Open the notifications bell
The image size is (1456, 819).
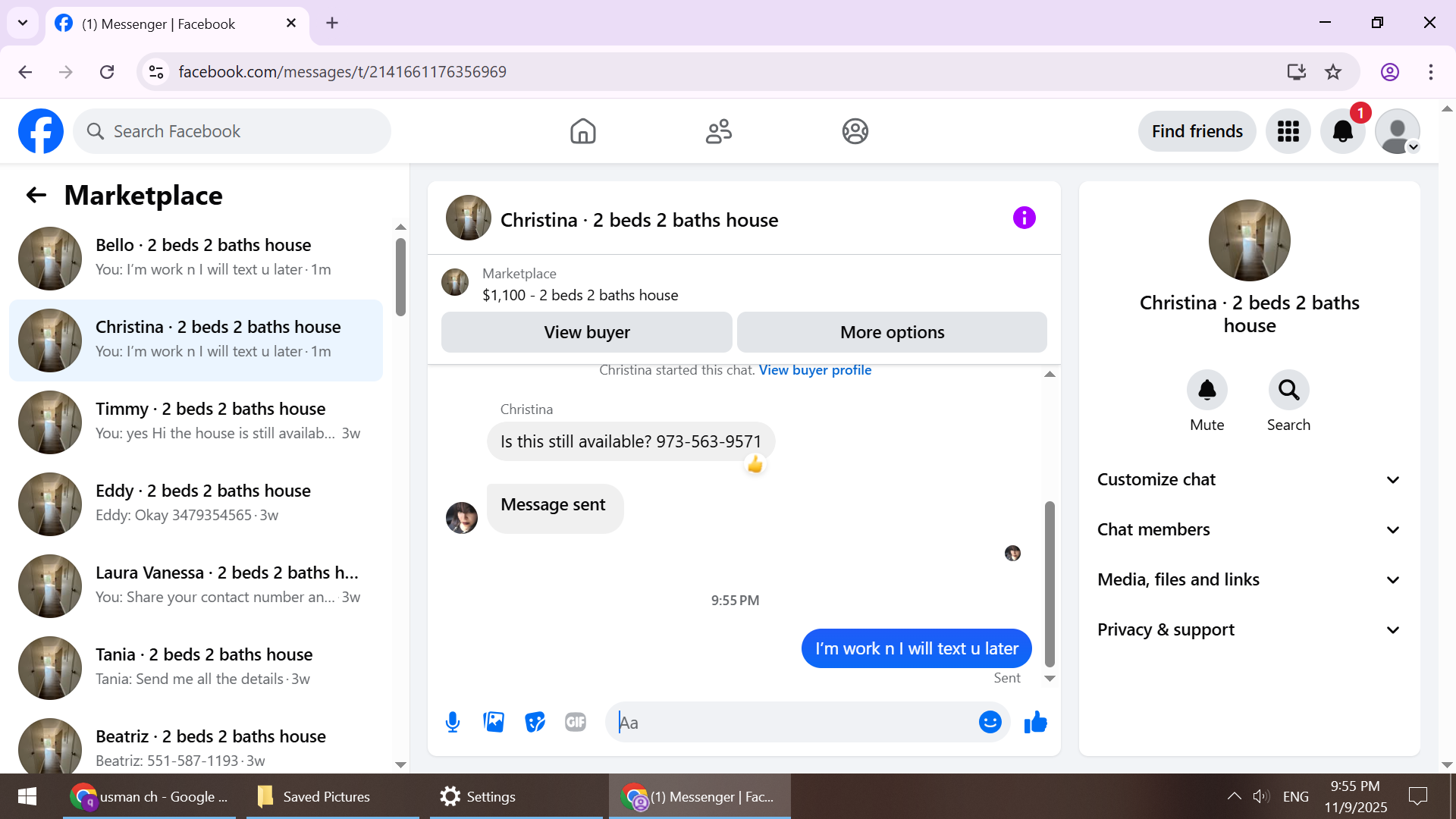point(1342,131)
